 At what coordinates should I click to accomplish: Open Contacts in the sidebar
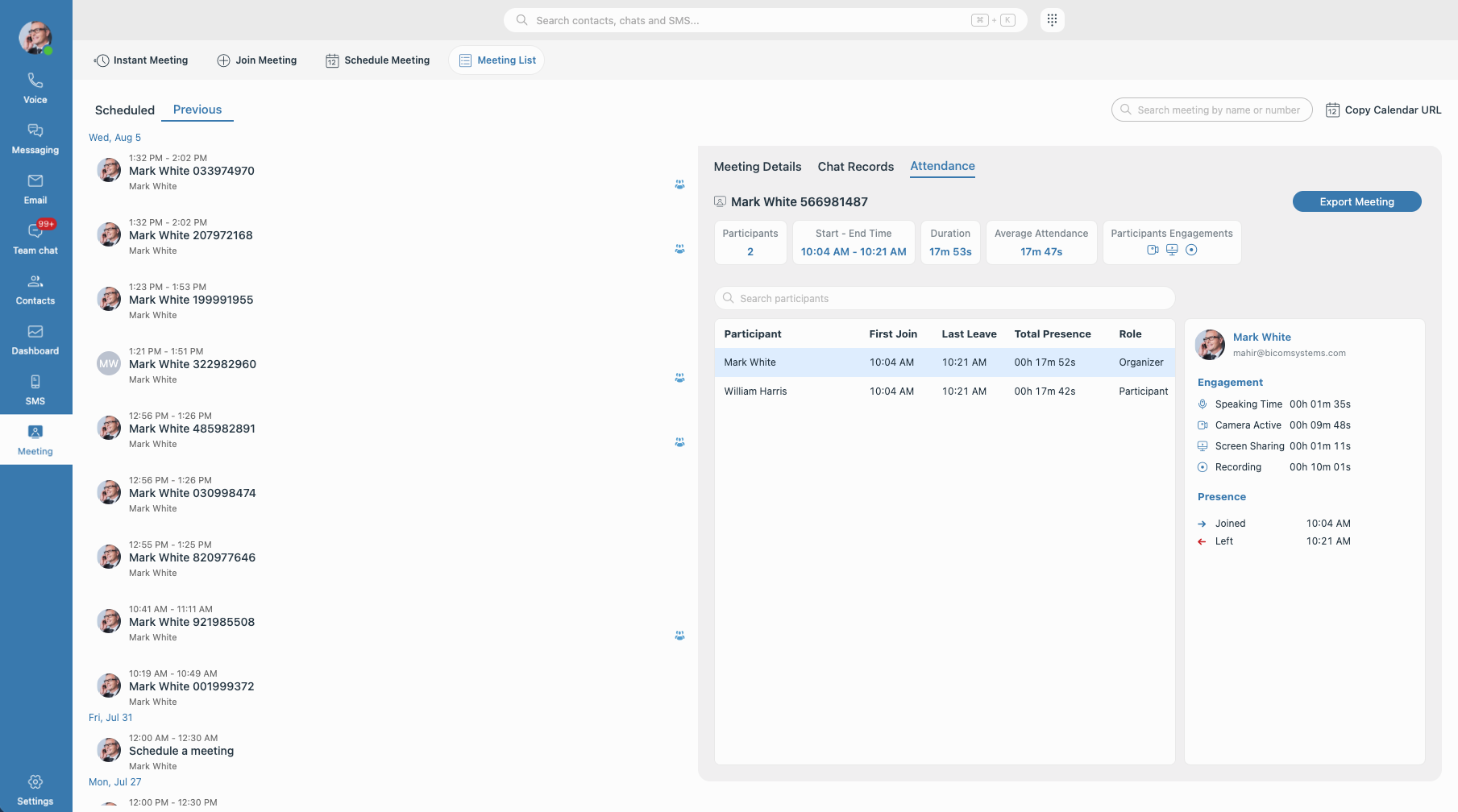coord(35,290)
